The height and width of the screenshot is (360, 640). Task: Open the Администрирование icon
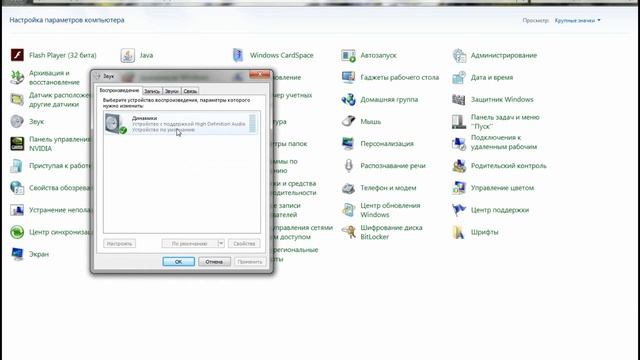tap(459, 55)
